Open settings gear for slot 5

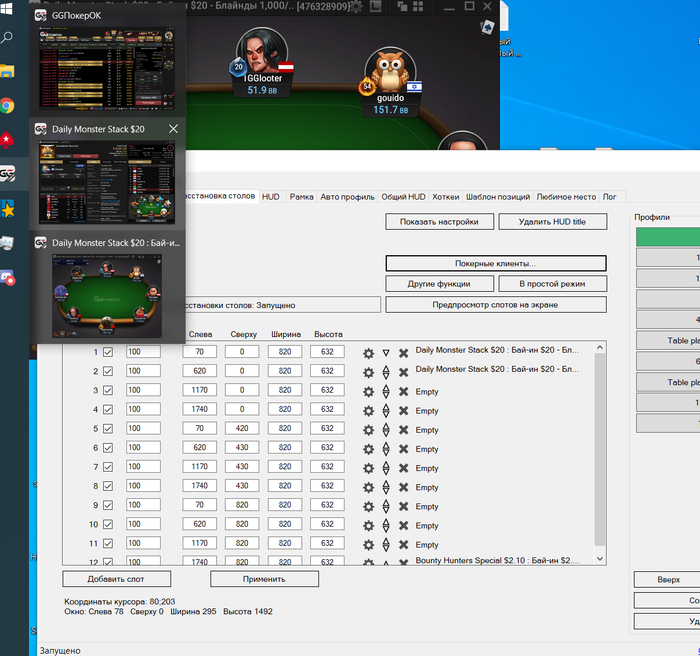(x=368, y=430)
